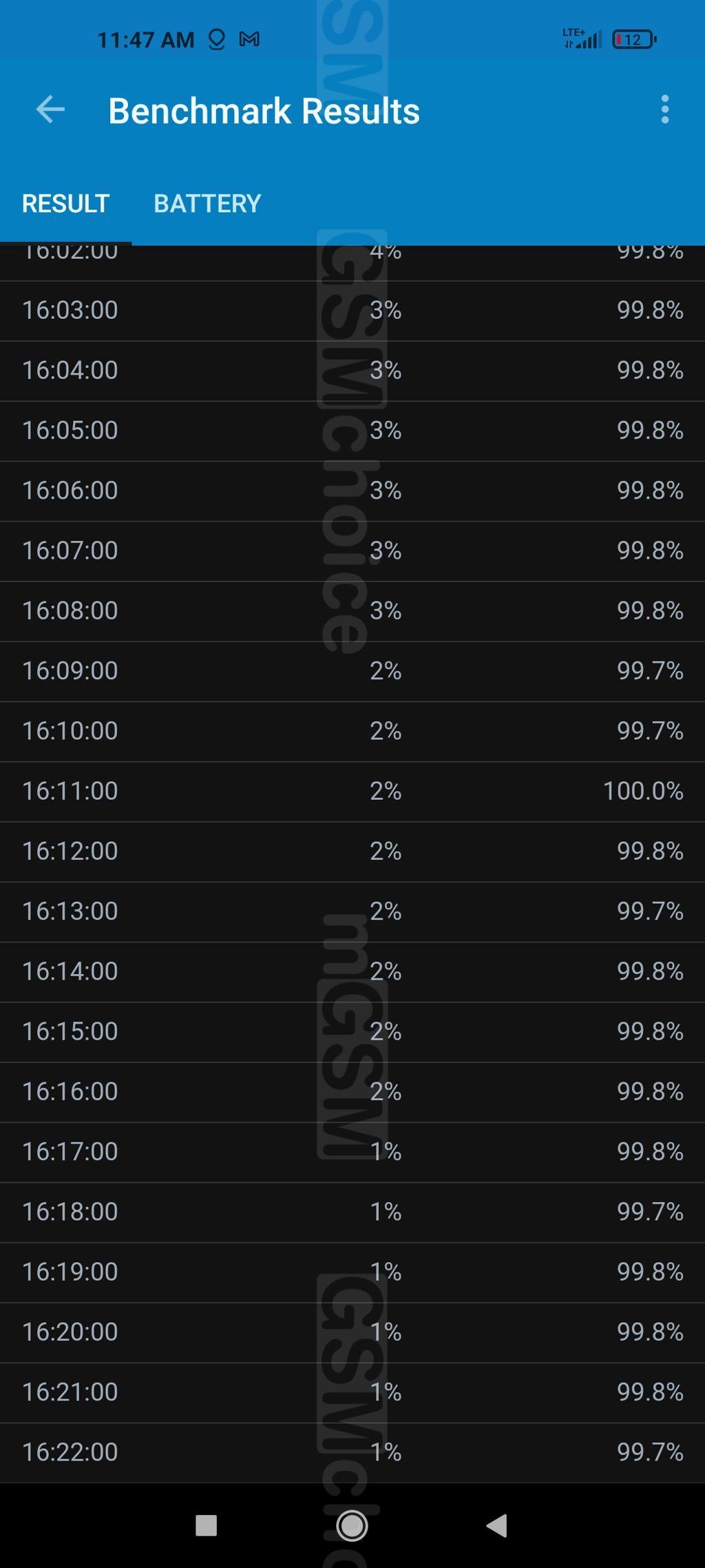This screenshot has width=705, height=1568.
Task: Switch to the BATTERY tab
Action: coord(207,203)
